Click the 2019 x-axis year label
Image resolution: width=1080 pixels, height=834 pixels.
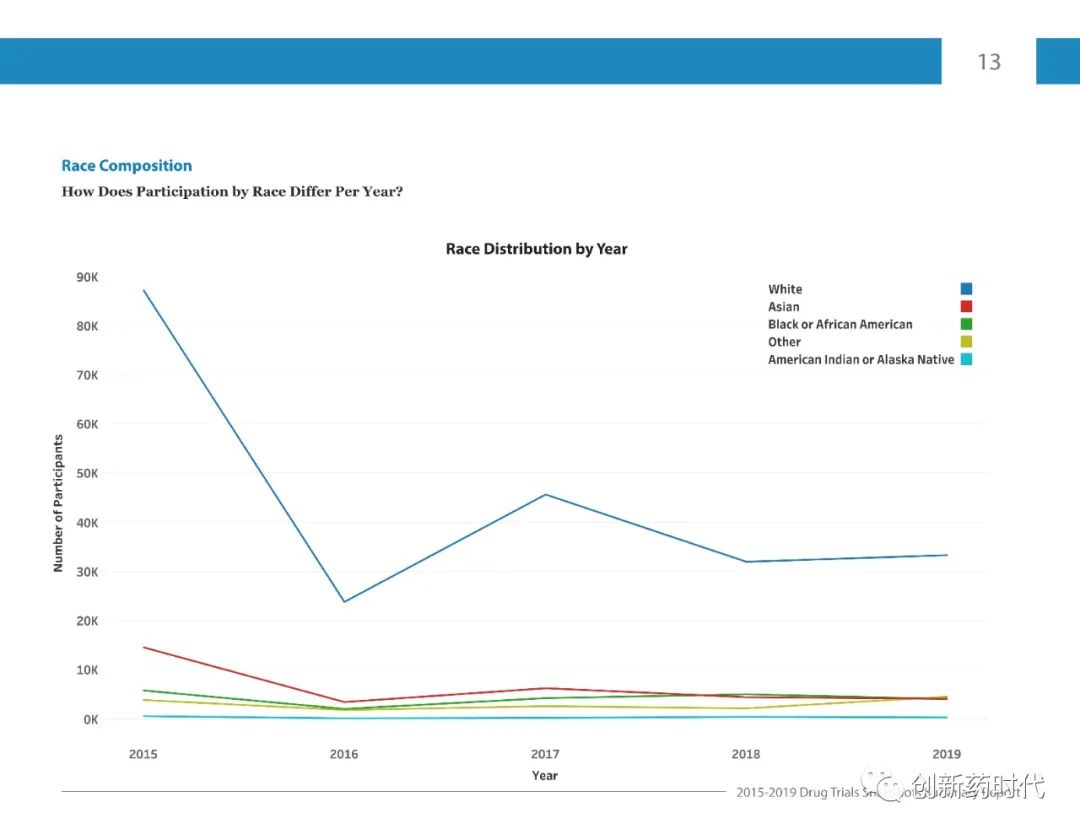[946, 754]
